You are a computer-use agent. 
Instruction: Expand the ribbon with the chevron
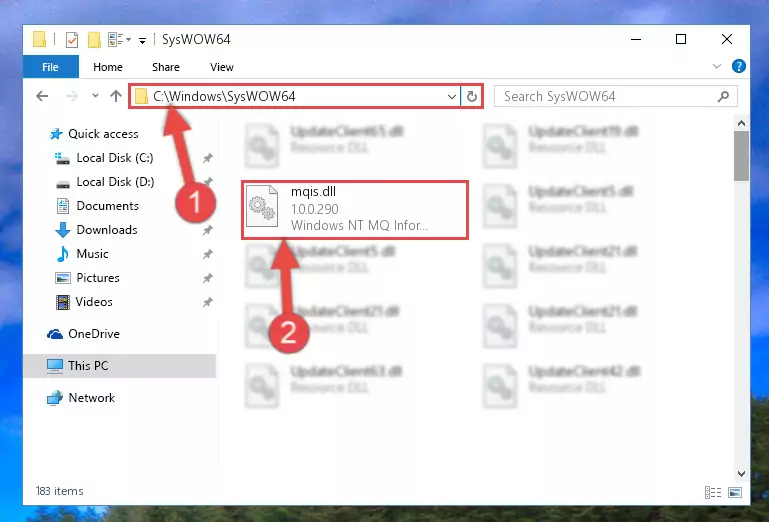[717, 66]
